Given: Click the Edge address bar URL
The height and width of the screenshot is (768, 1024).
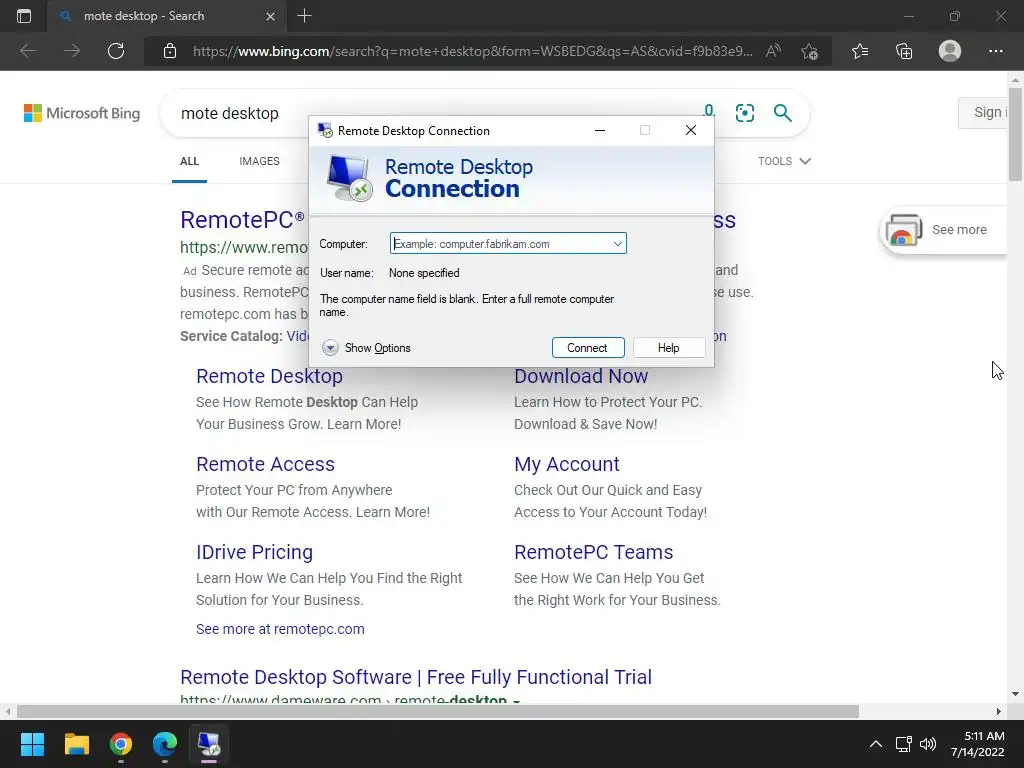Looking at the screenshot, I should (472, 51).
